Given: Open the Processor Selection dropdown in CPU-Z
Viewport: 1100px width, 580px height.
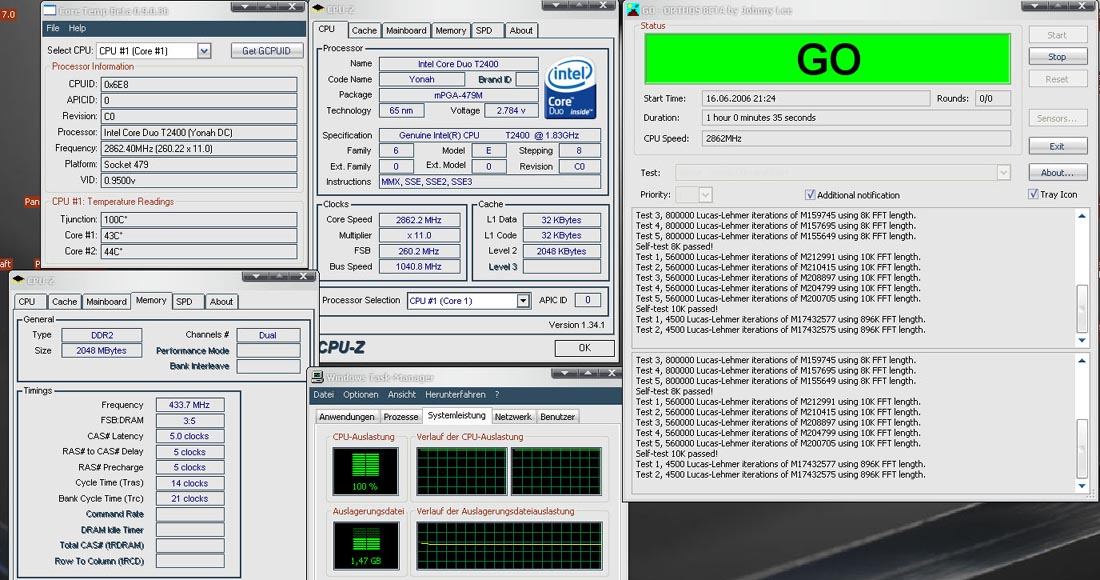Looking at the screenshot, I should (523, 301).
